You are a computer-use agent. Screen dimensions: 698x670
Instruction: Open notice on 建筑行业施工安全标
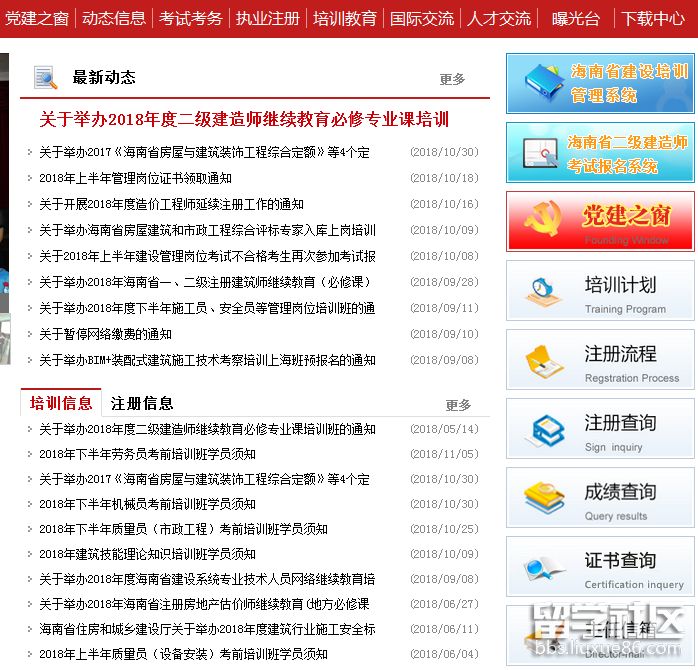[x=207, y=629]
